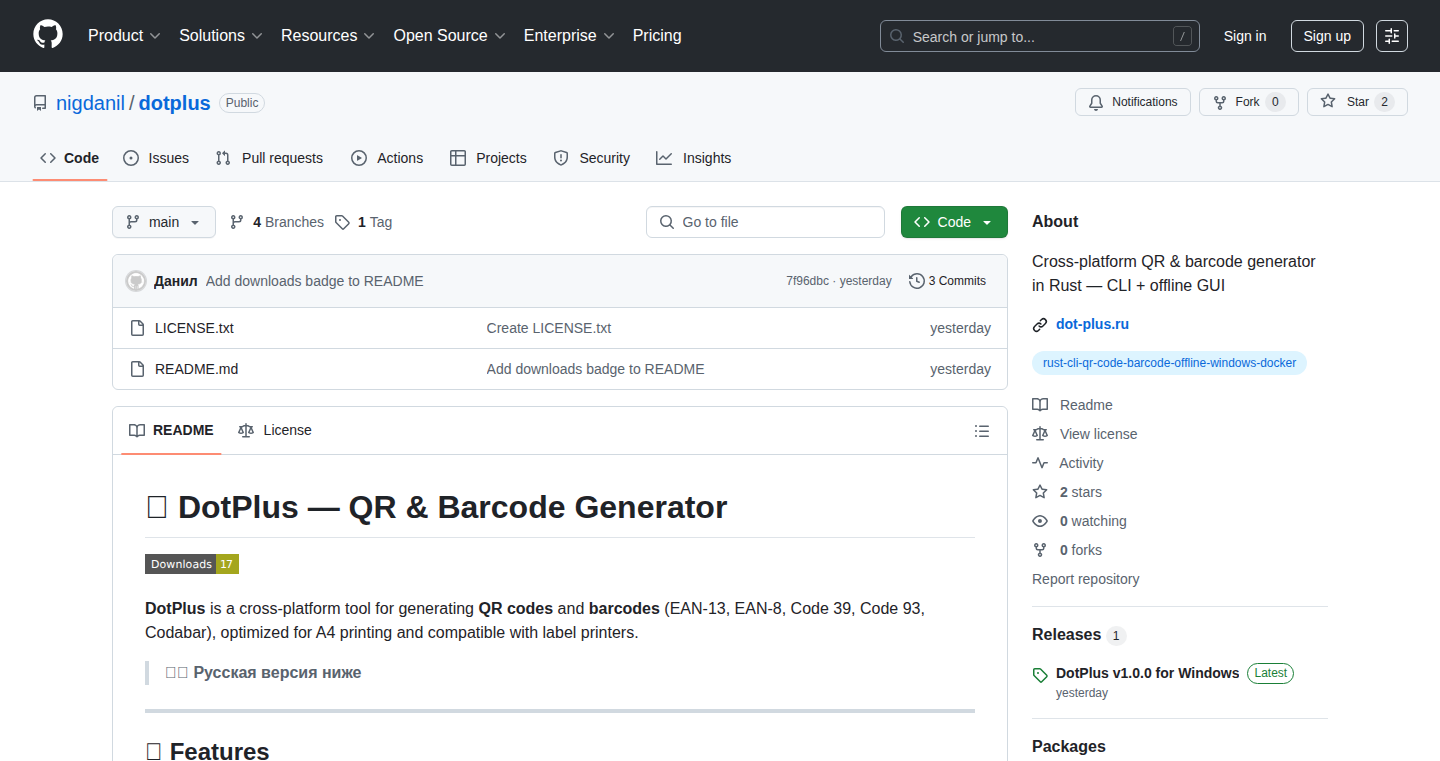Open the 'Create LICENSE.txt' commit message
This screenshot has width=1440, height=761.
(x=549, y=328)
